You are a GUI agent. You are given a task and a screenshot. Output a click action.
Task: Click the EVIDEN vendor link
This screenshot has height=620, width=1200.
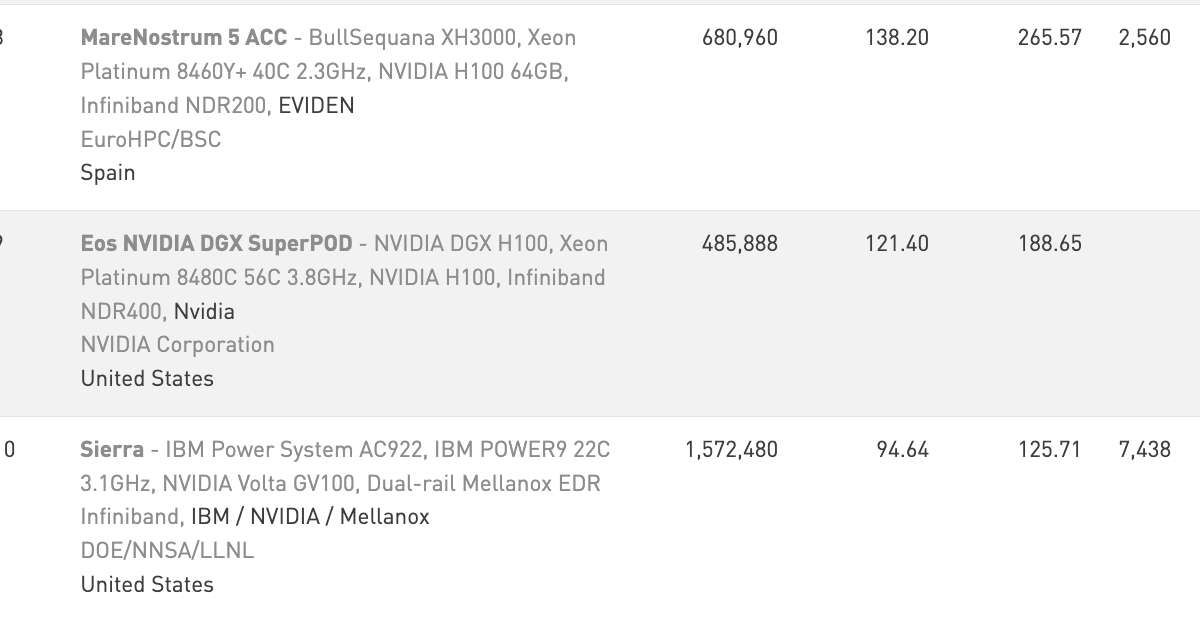(x=316, y=106)
